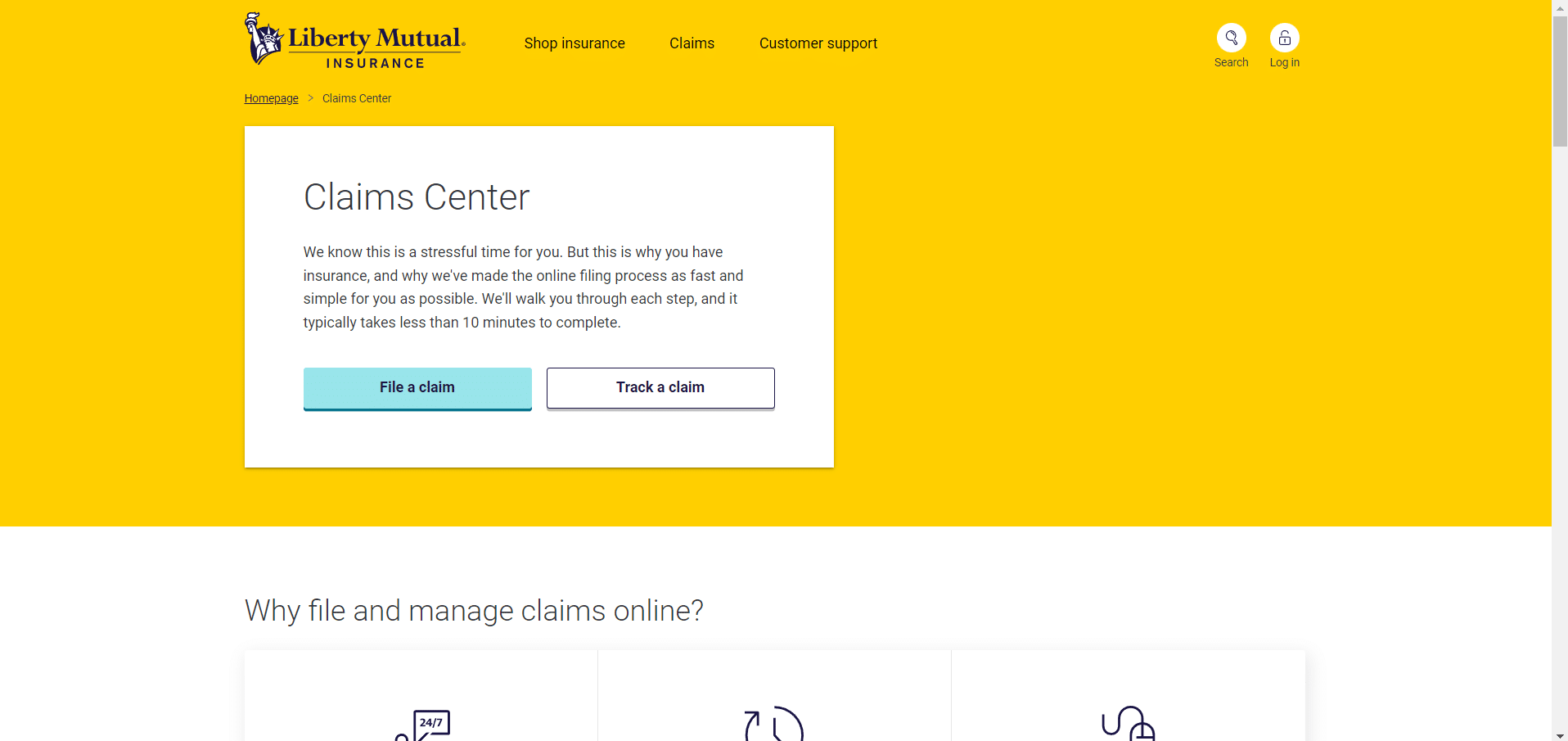Select the Liberty Mutual logo

tap(354, 38)
